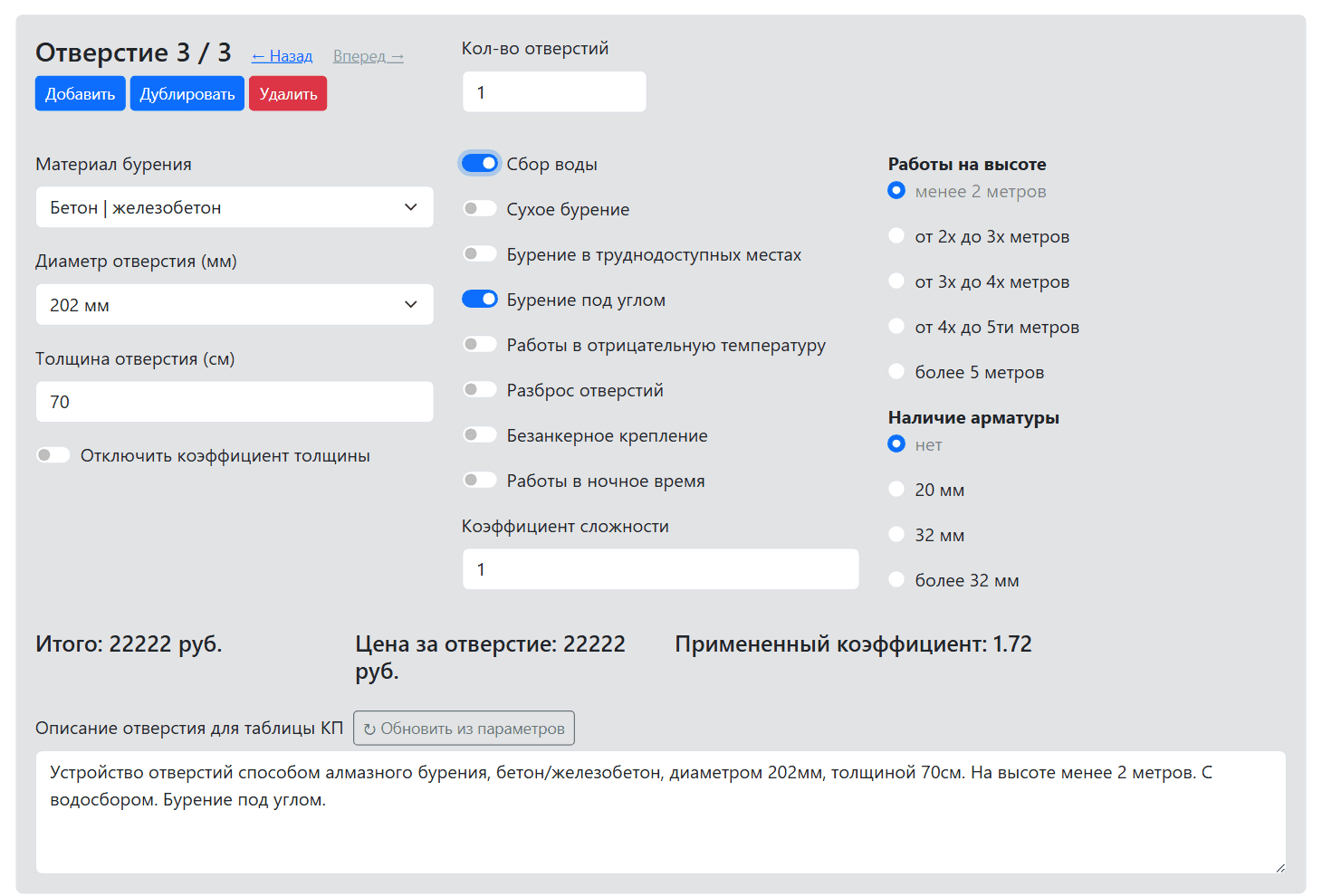The width and height of the screenshot is (1322, 896).
Task: Select height от 2х до 3х метров
Action: [896, 235]
